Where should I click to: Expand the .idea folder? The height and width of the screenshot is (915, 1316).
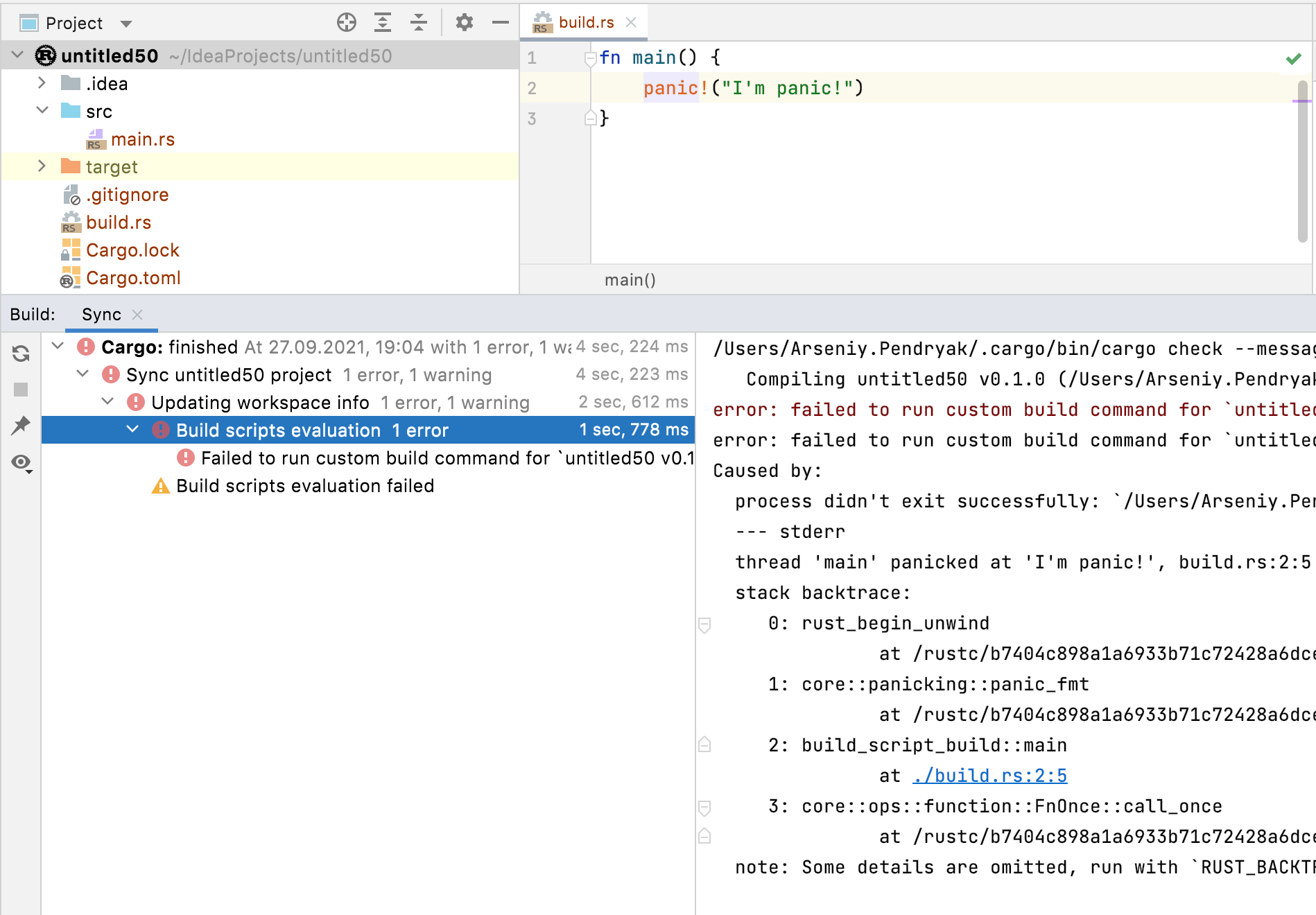click(42, 83)
